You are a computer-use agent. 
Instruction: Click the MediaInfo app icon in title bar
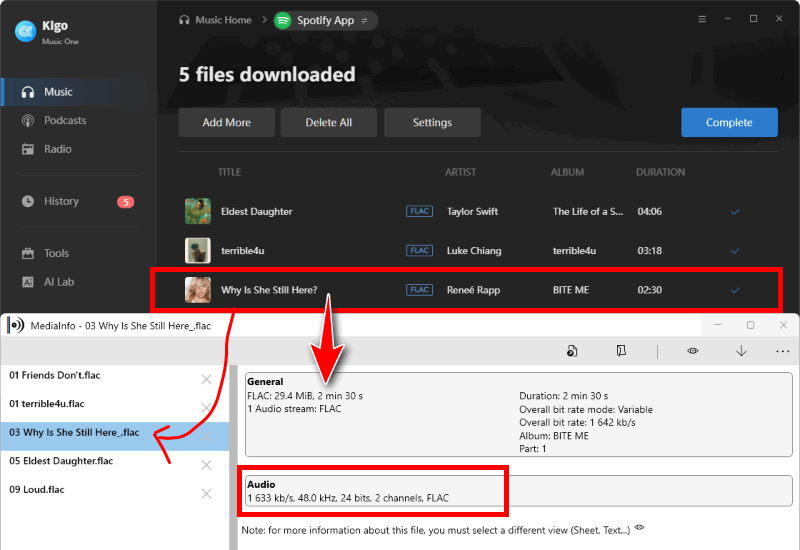pyautogui.click(x=16, y=325)
